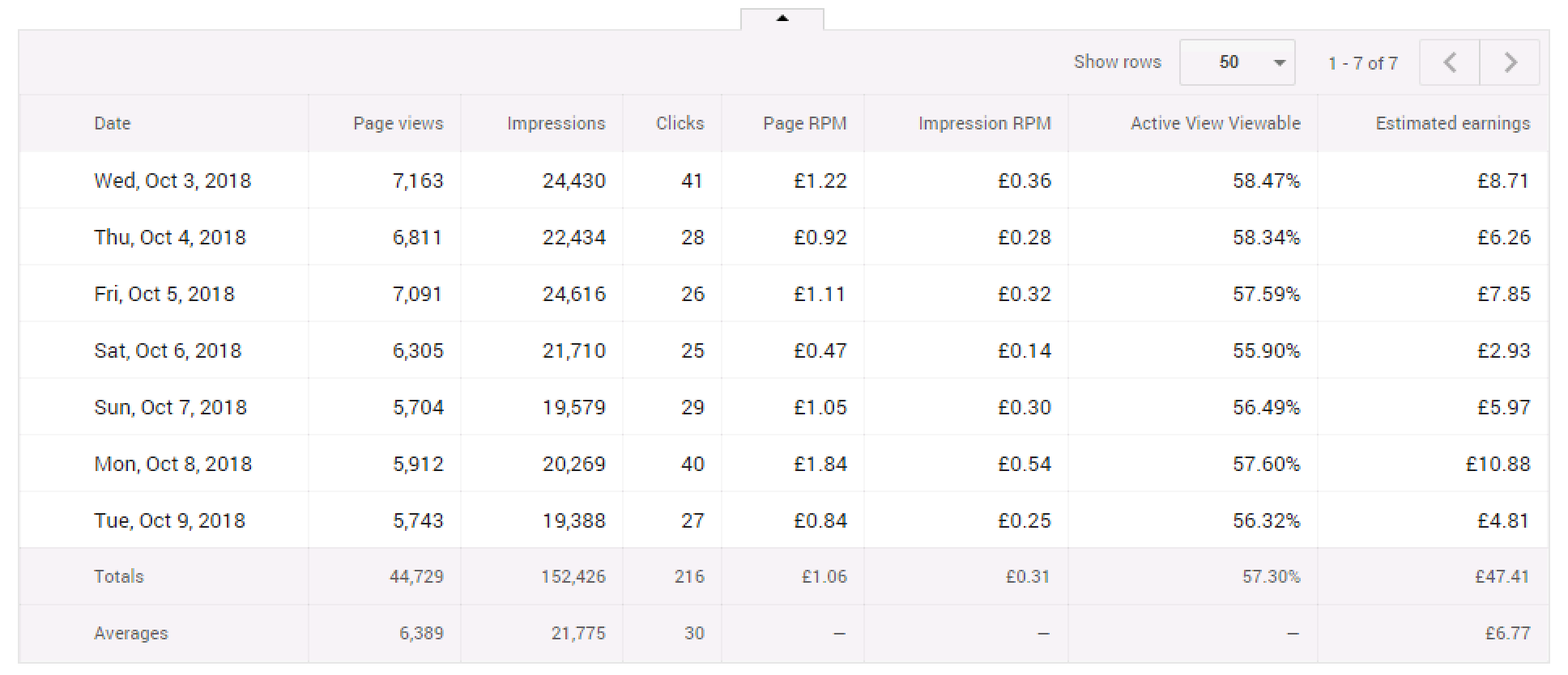
Task: Sort by the Active View Viewable column
Action: [x=1215, y=123]
